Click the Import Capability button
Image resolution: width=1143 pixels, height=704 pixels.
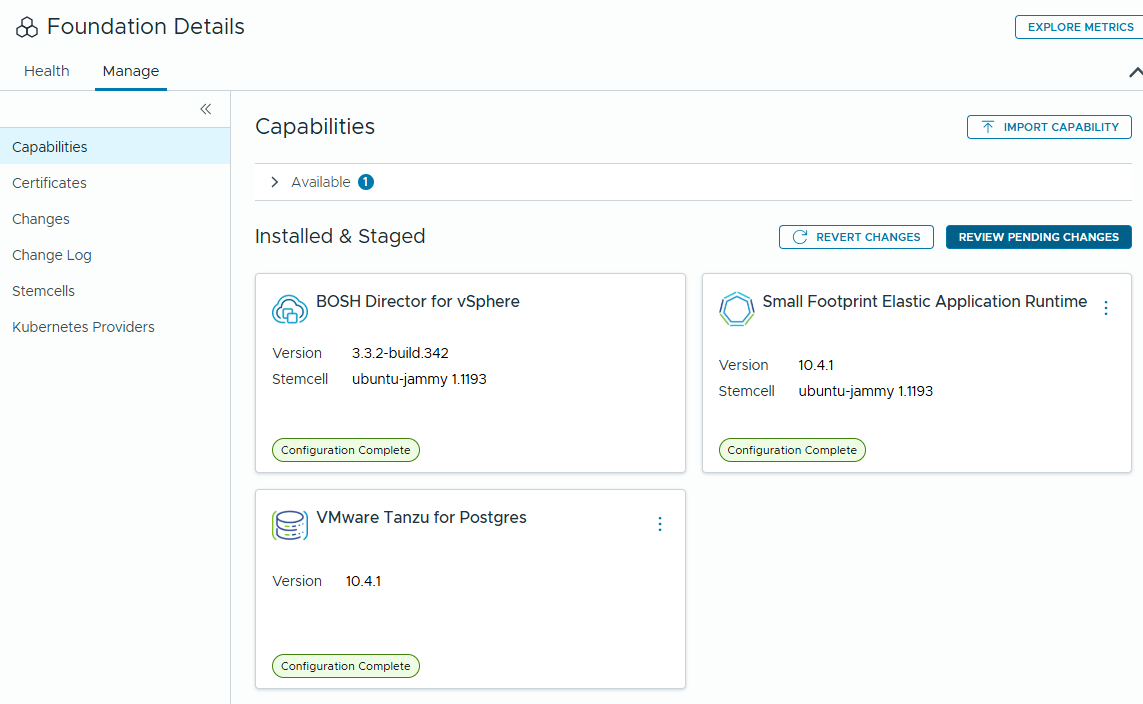pyautogui.click(x=1049, y=127)
